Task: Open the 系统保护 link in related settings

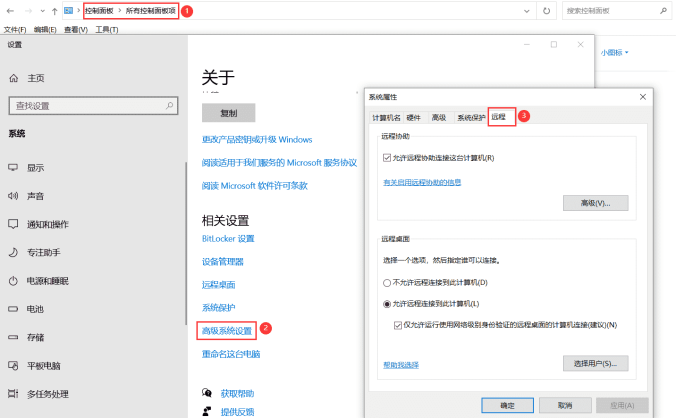Action: [x=218, y=308]
